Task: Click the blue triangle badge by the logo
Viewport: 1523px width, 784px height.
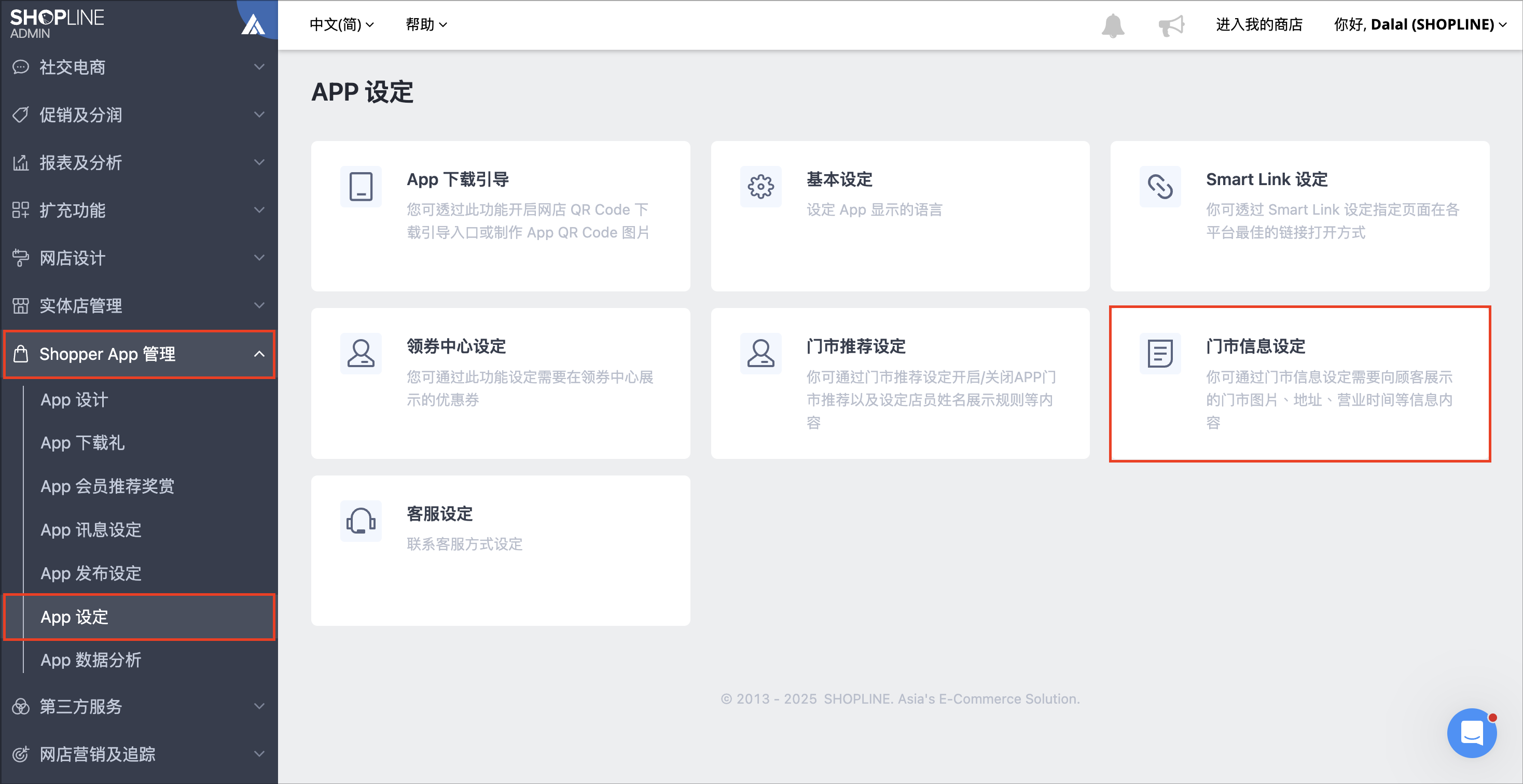Action: [x=254, y=24]
